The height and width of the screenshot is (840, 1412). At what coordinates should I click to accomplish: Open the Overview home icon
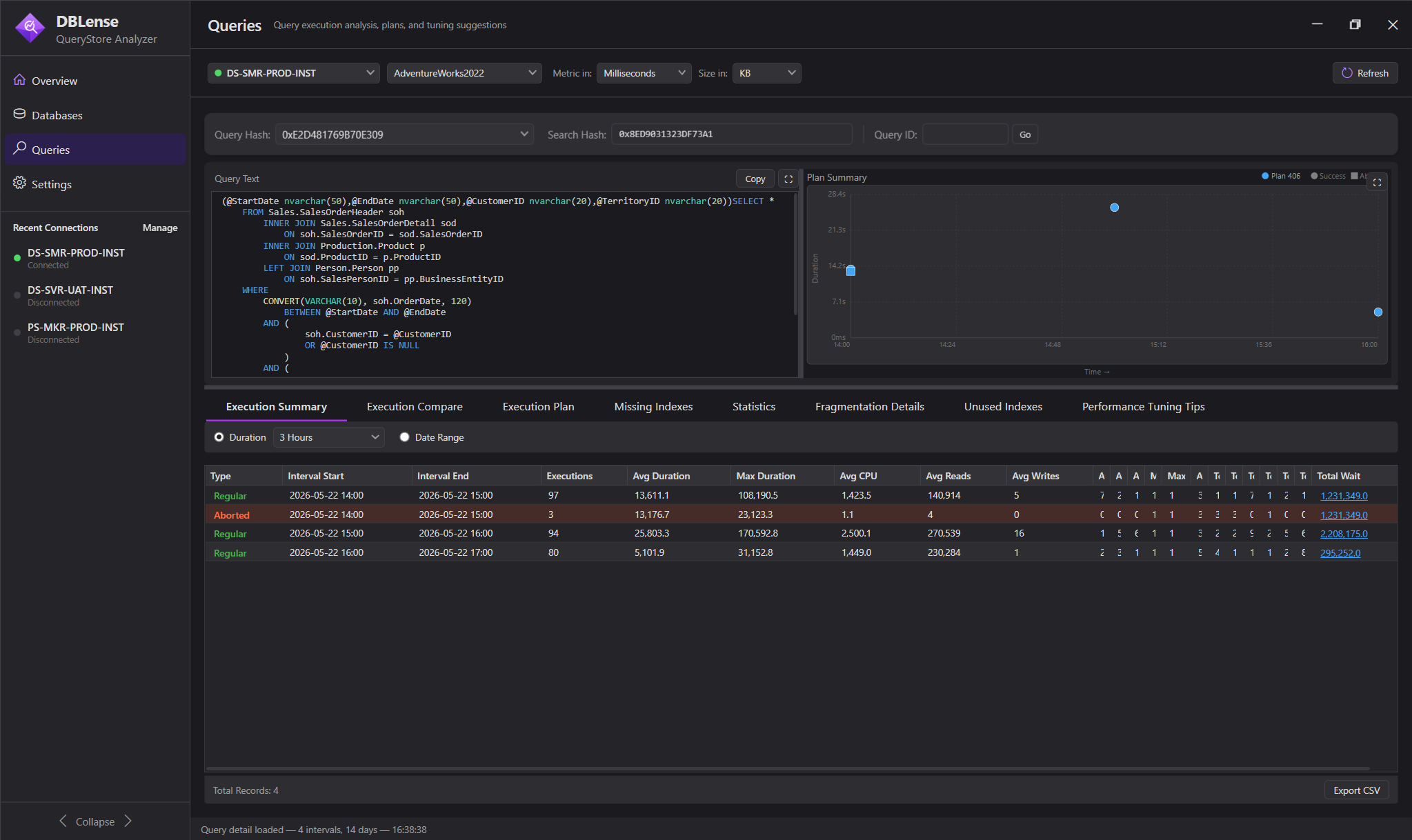[x=19, y=80]
